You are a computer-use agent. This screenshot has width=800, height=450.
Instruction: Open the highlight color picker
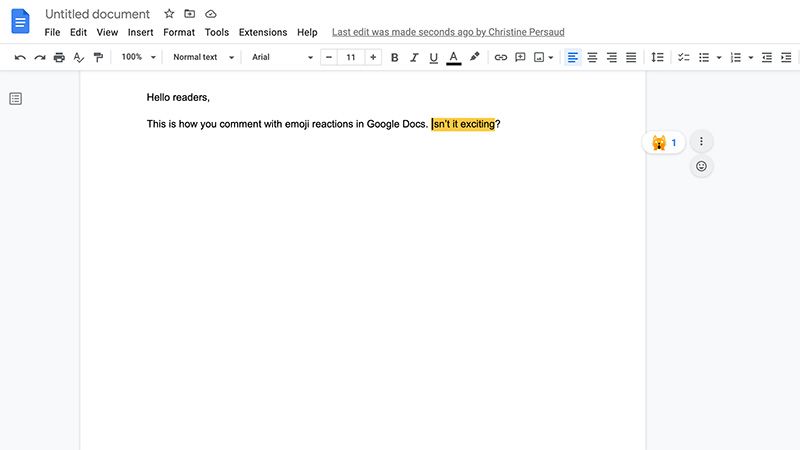coord(474,57)
